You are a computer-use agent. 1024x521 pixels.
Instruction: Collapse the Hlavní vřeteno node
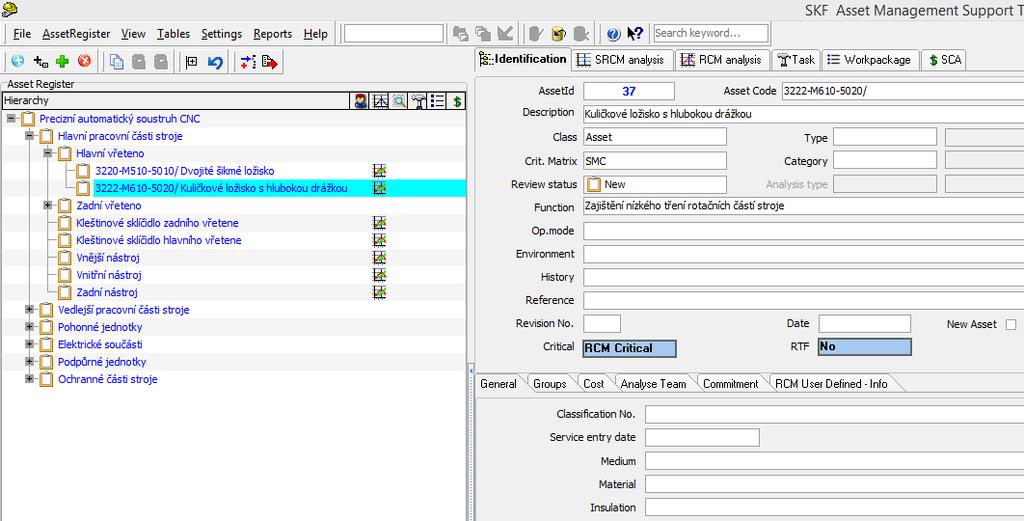48,153
